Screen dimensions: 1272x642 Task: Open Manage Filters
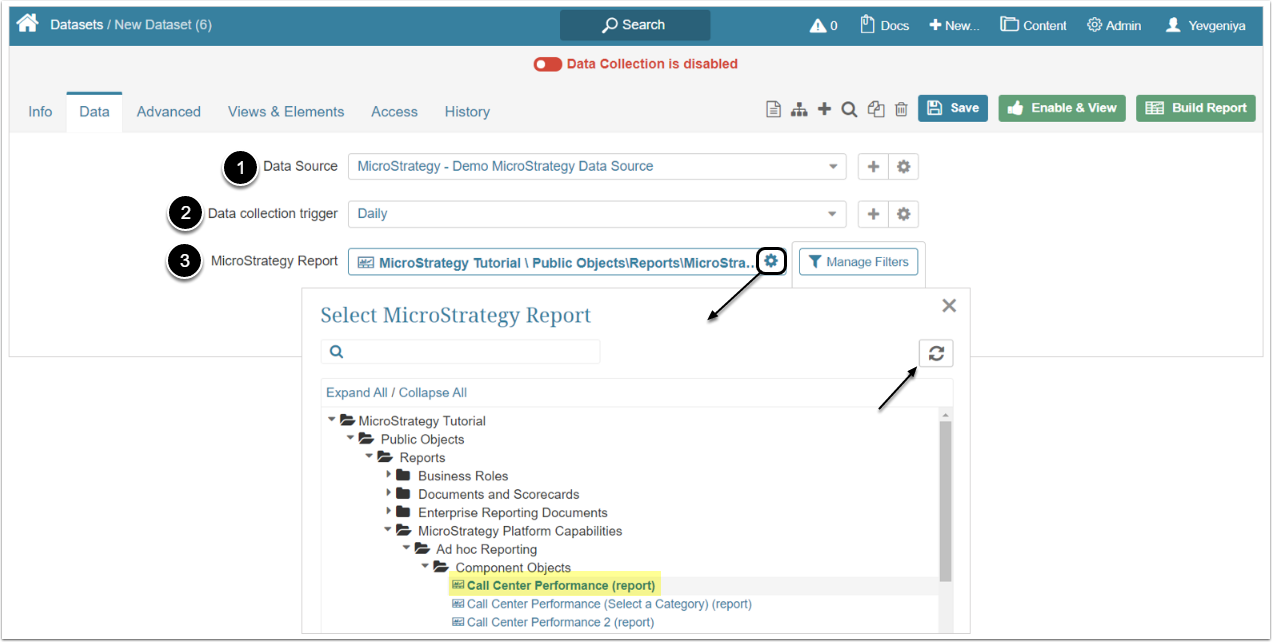858,262
